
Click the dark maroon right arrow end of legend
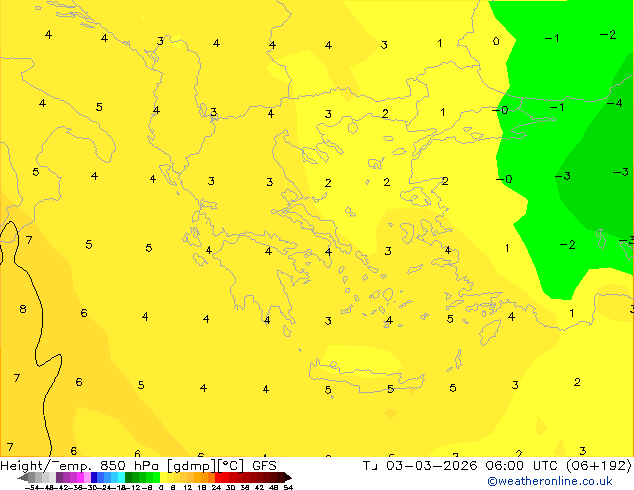pyautogui.click(x=288, y=478)
